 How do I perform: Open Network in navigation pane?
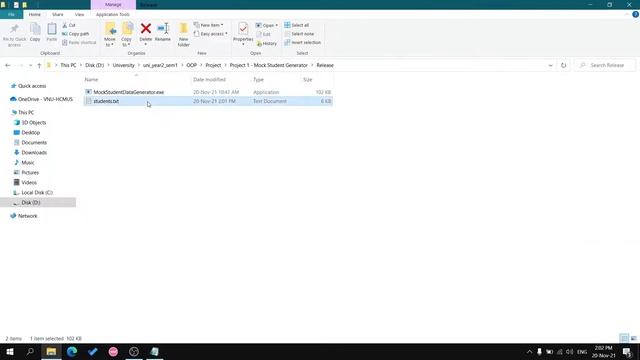[27, 216]
